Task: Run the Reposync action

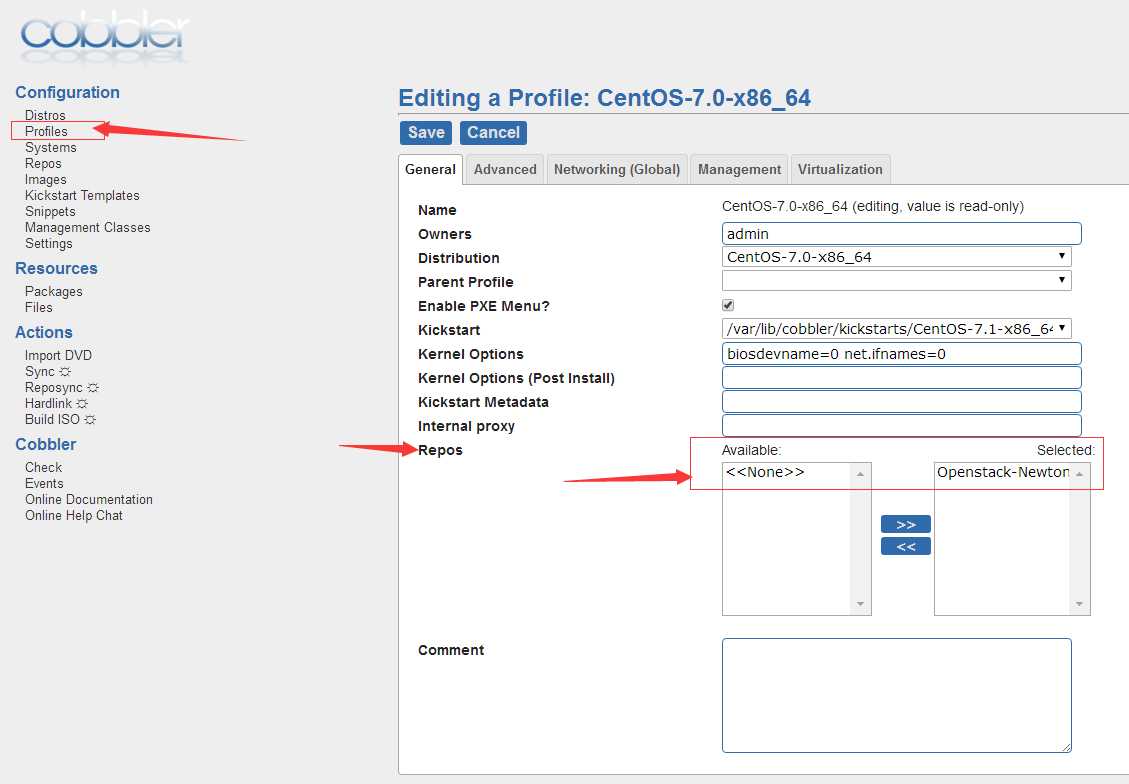Action: 53,387
